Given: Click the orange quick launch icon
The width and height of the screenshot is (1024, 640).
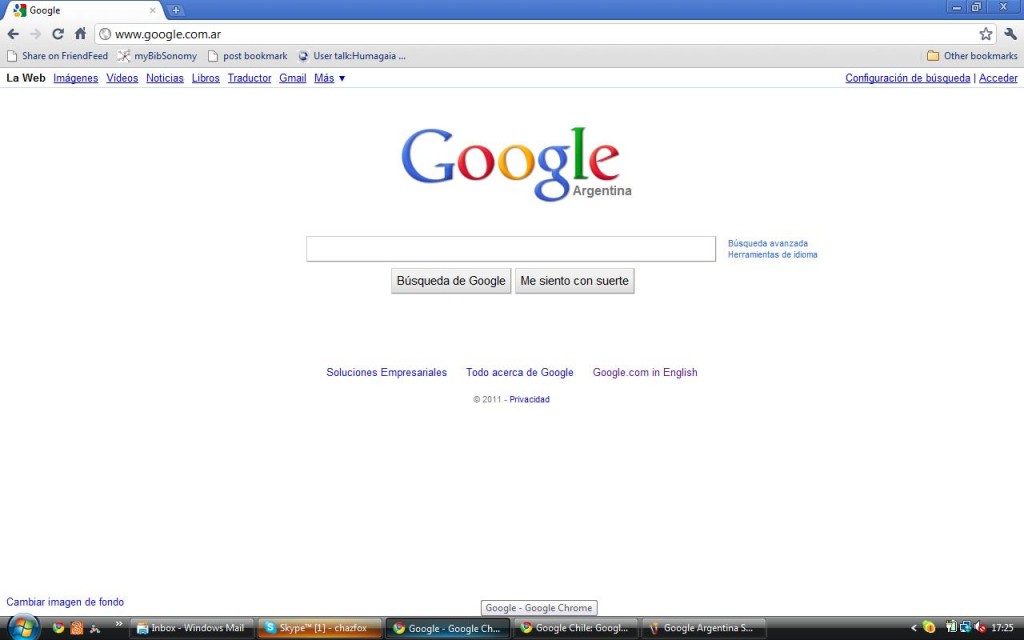Looking at the screenshot, I should pos(76,628).
